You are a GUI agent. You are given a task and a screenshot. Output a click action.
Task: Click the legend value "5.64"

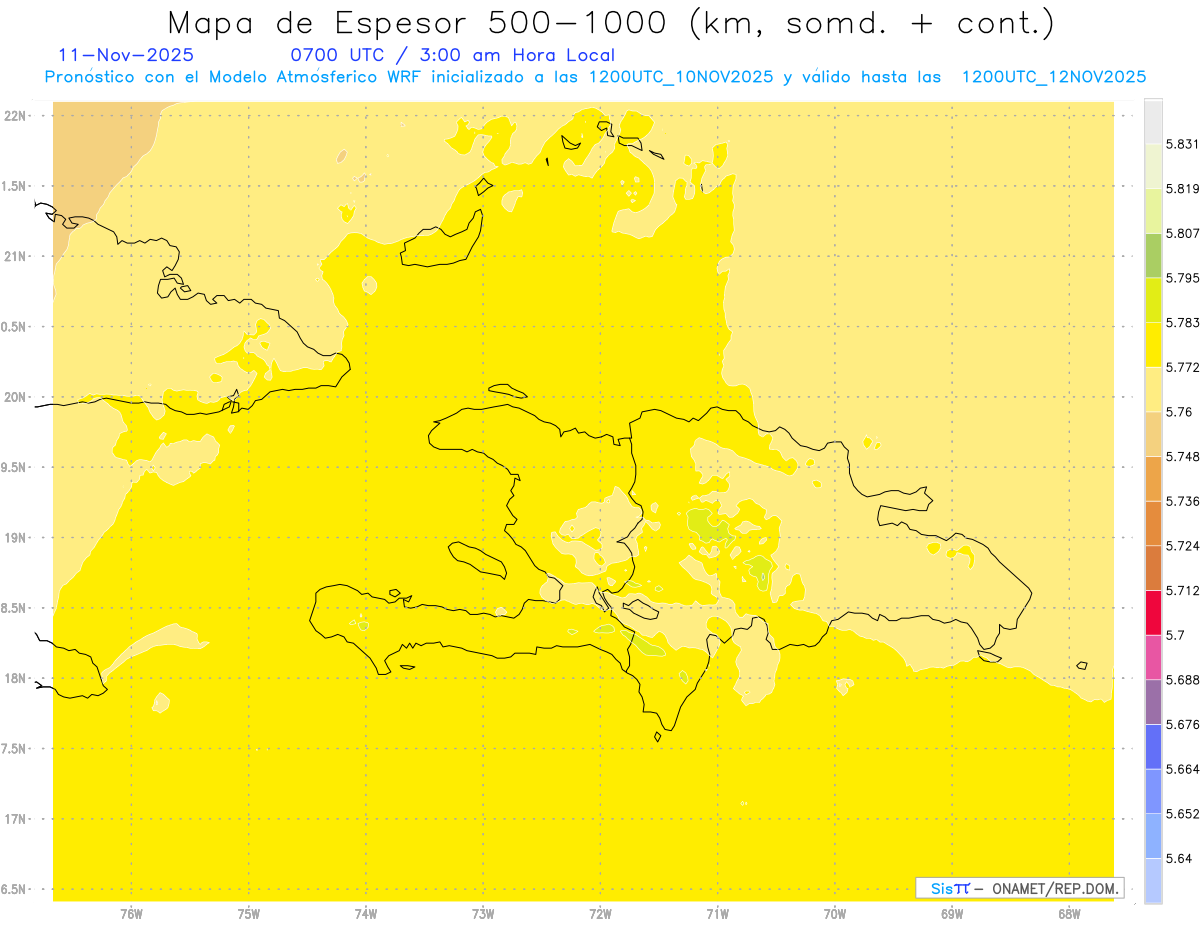tap(1179, 859)
